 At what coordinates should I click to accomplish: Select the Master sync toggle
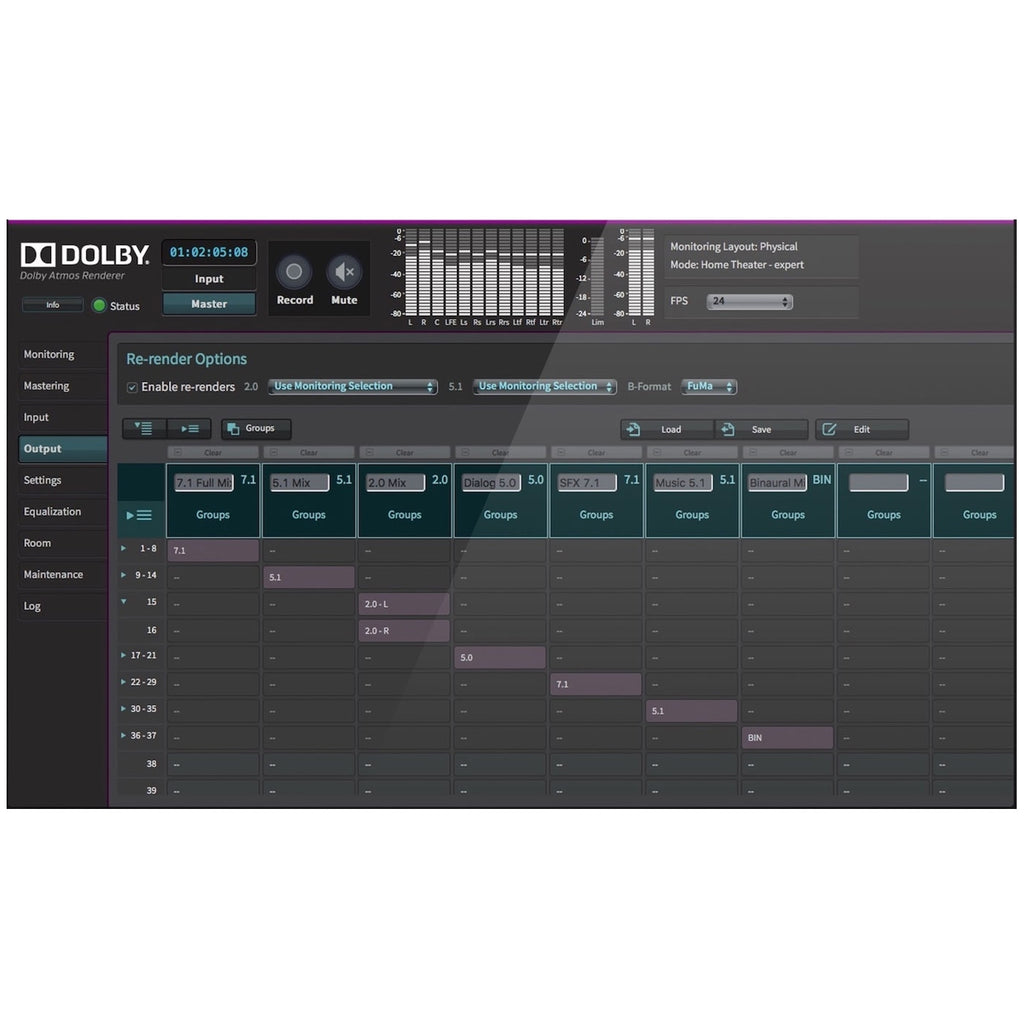pos(209,304)
